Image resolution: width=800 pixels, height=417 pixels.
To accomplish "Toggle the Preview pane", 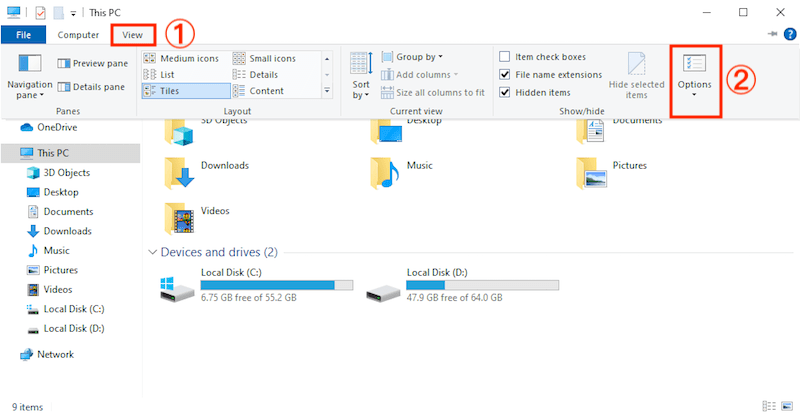I will [x=93, y=63].
